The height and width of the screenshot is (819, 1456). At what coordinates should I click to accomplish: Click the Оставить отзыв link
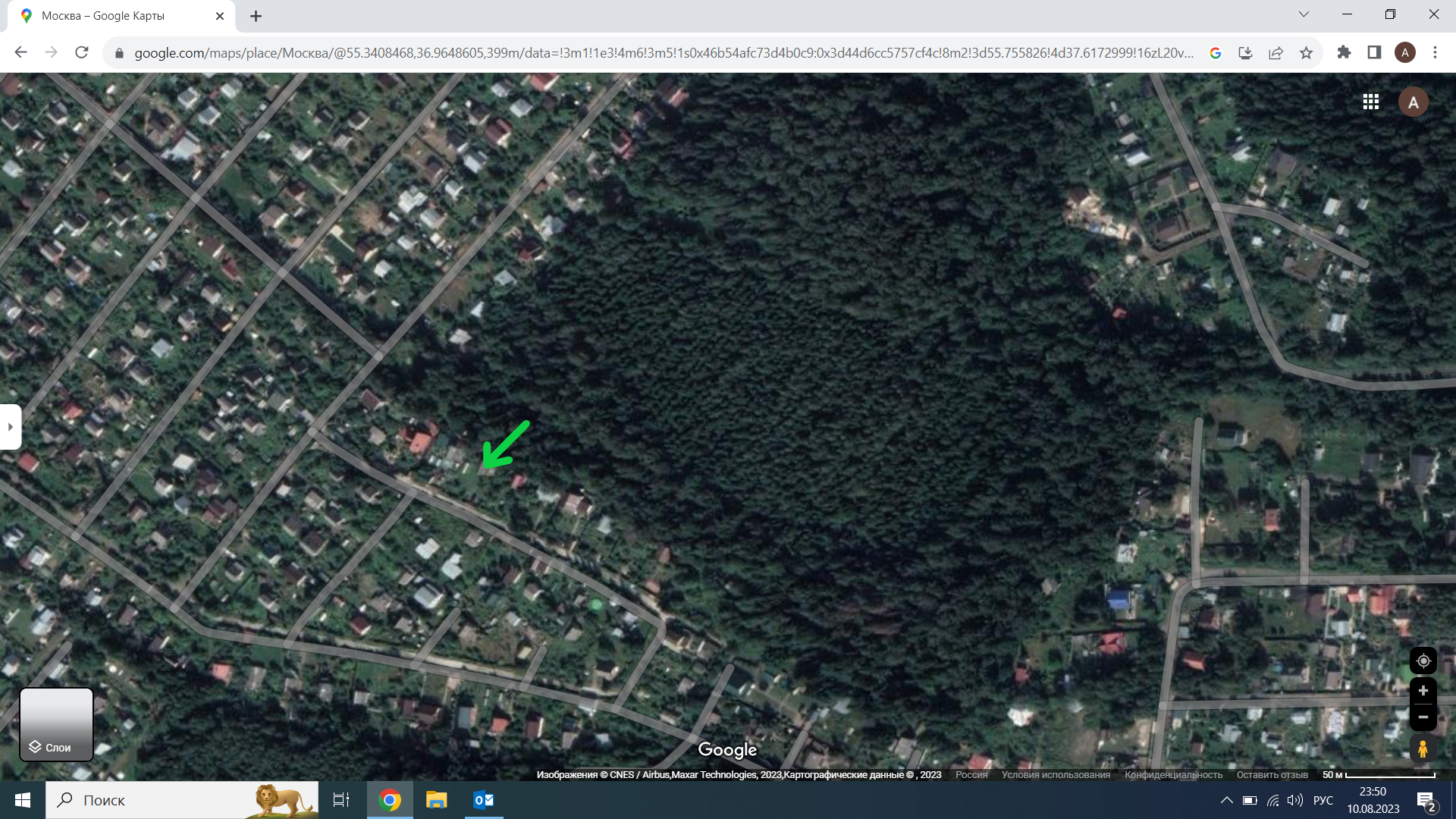[x=1272, y=775]
